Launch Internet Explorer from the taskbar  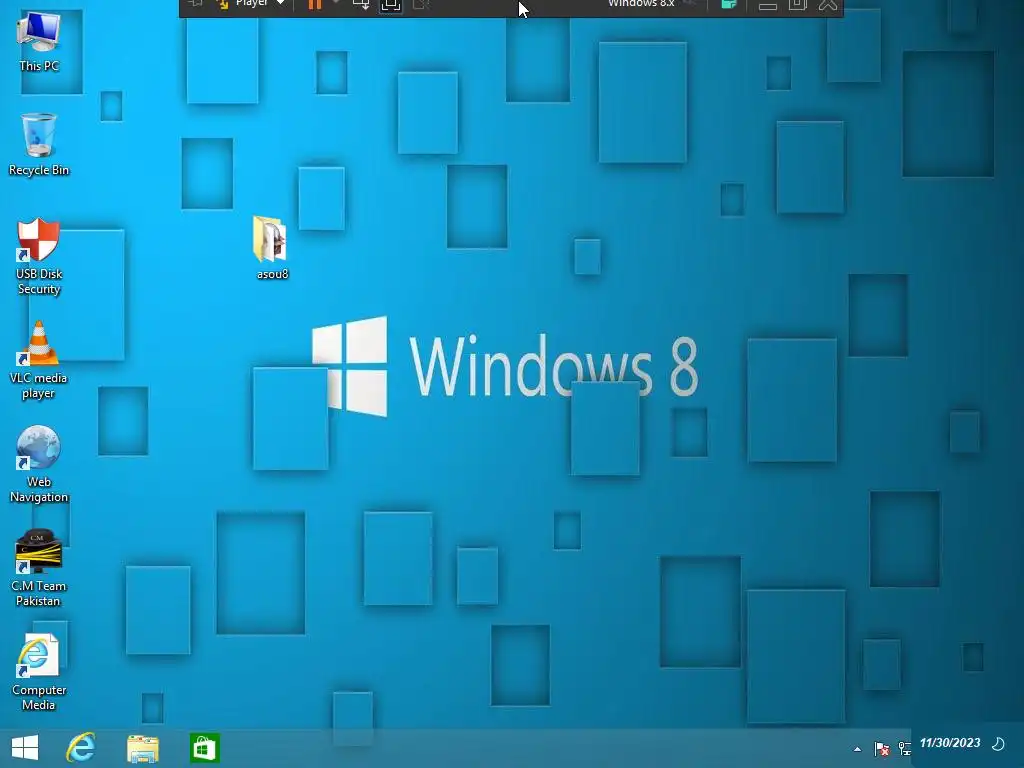(81, 748)
